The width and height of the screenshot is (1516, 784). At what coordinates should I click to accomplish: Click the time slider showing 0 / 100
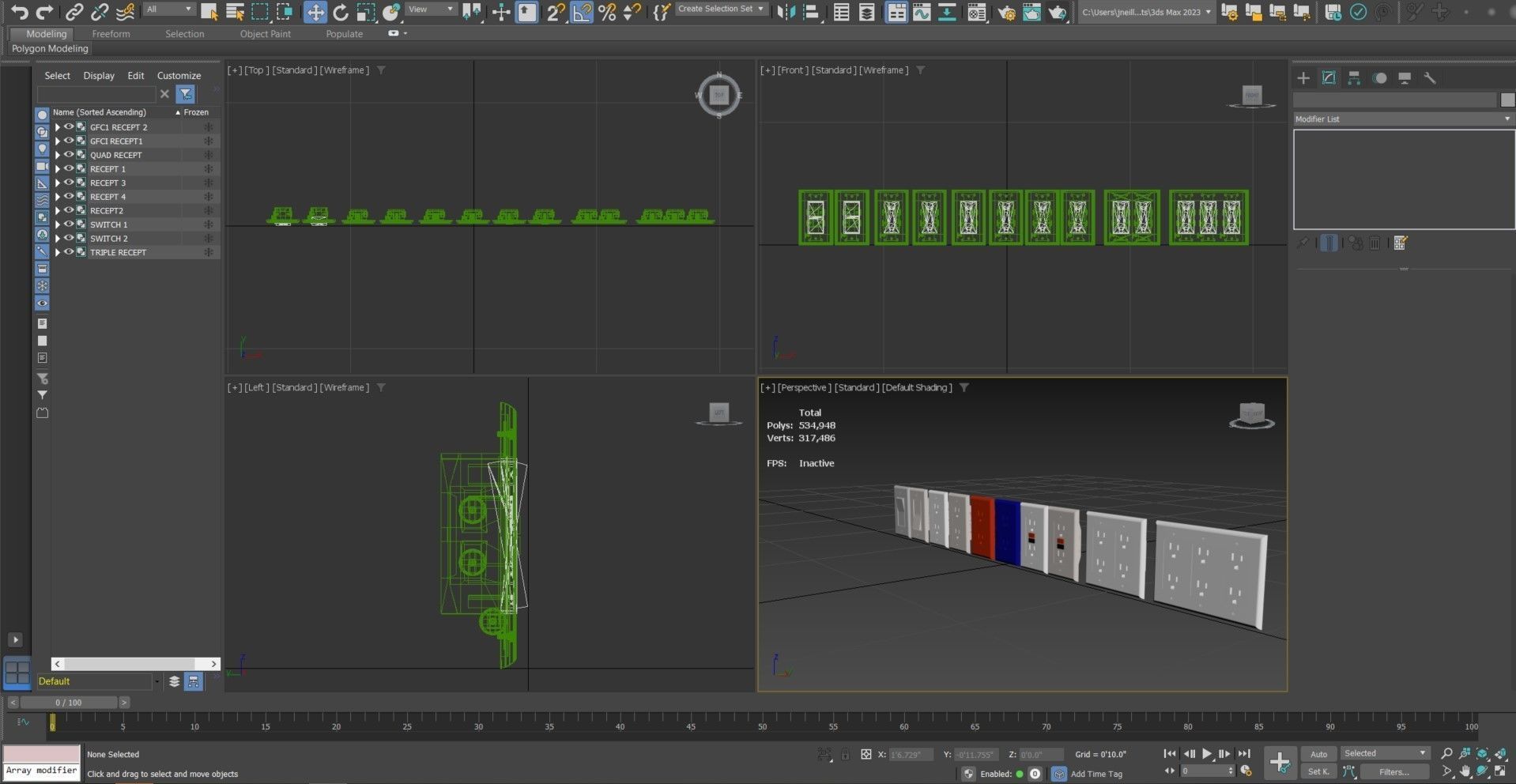point(69,702)
